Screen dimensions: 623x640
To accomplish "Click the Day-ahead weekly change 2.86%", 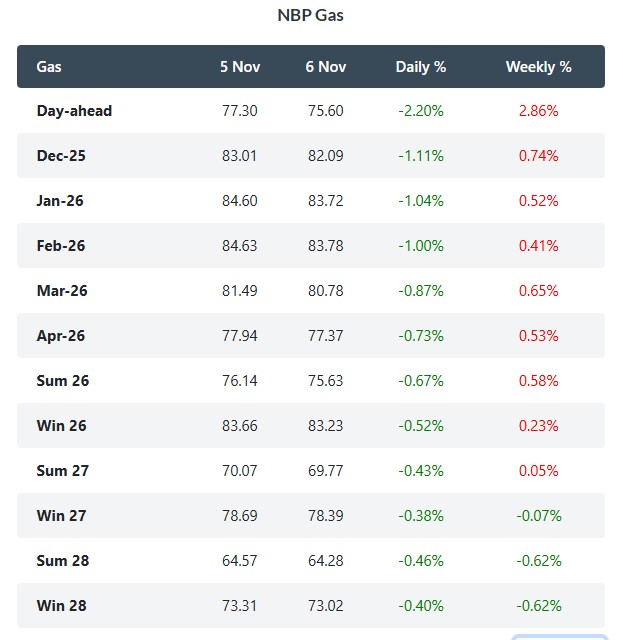I will 538,111.
